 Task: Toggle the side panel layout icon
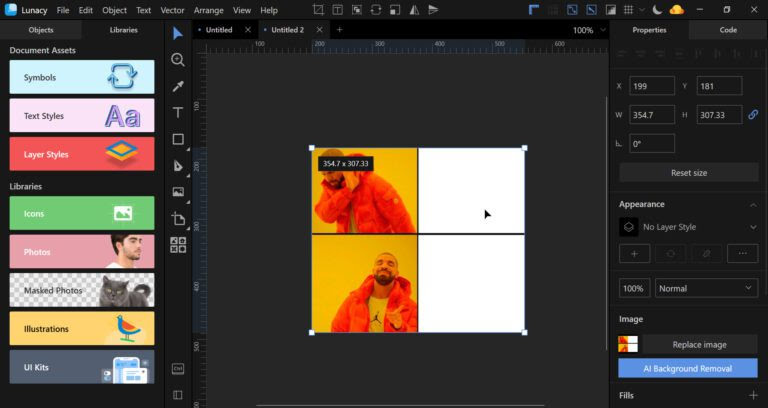[x=178, y=395]
